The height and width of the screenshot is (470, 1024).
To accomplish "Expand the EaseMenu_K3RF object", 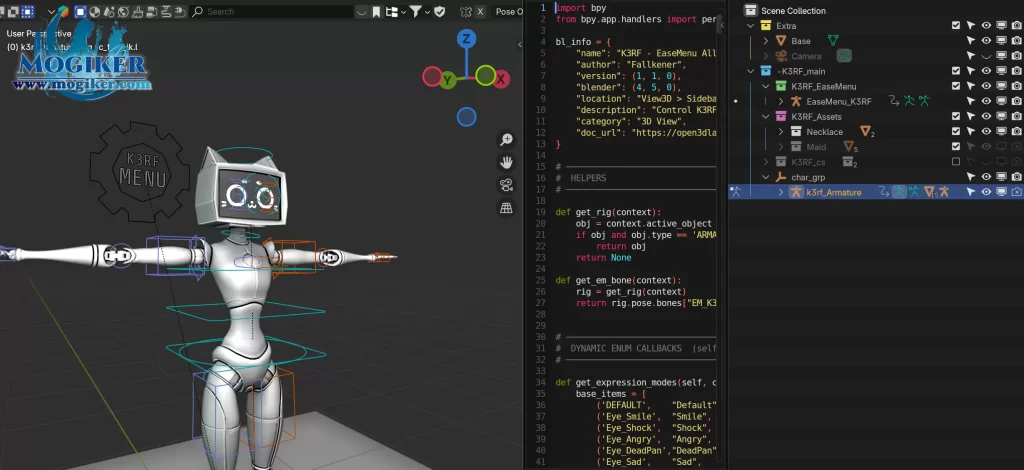I will [x=781, y=101].
